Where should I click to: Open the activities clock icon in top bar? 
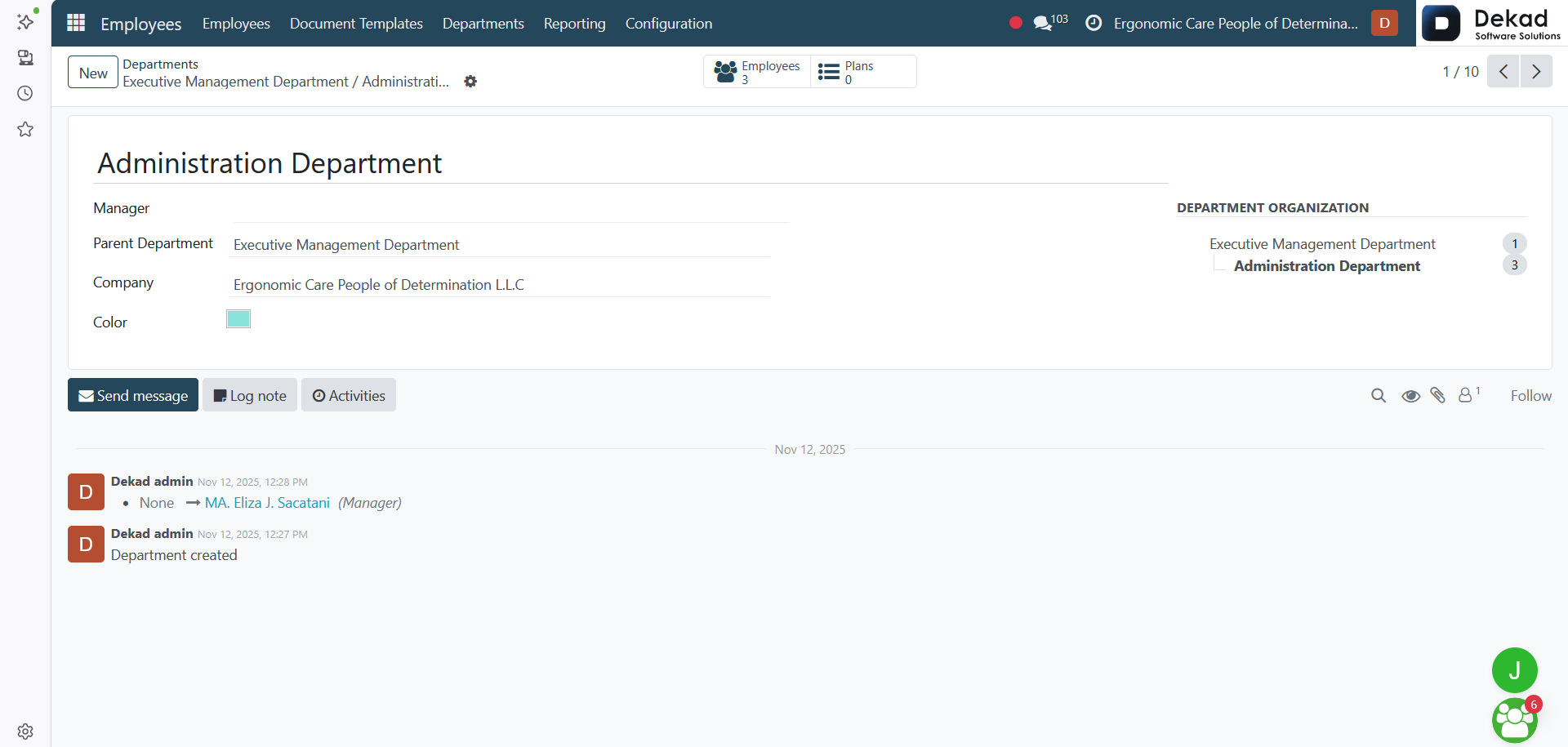[x=1094, y=23]
